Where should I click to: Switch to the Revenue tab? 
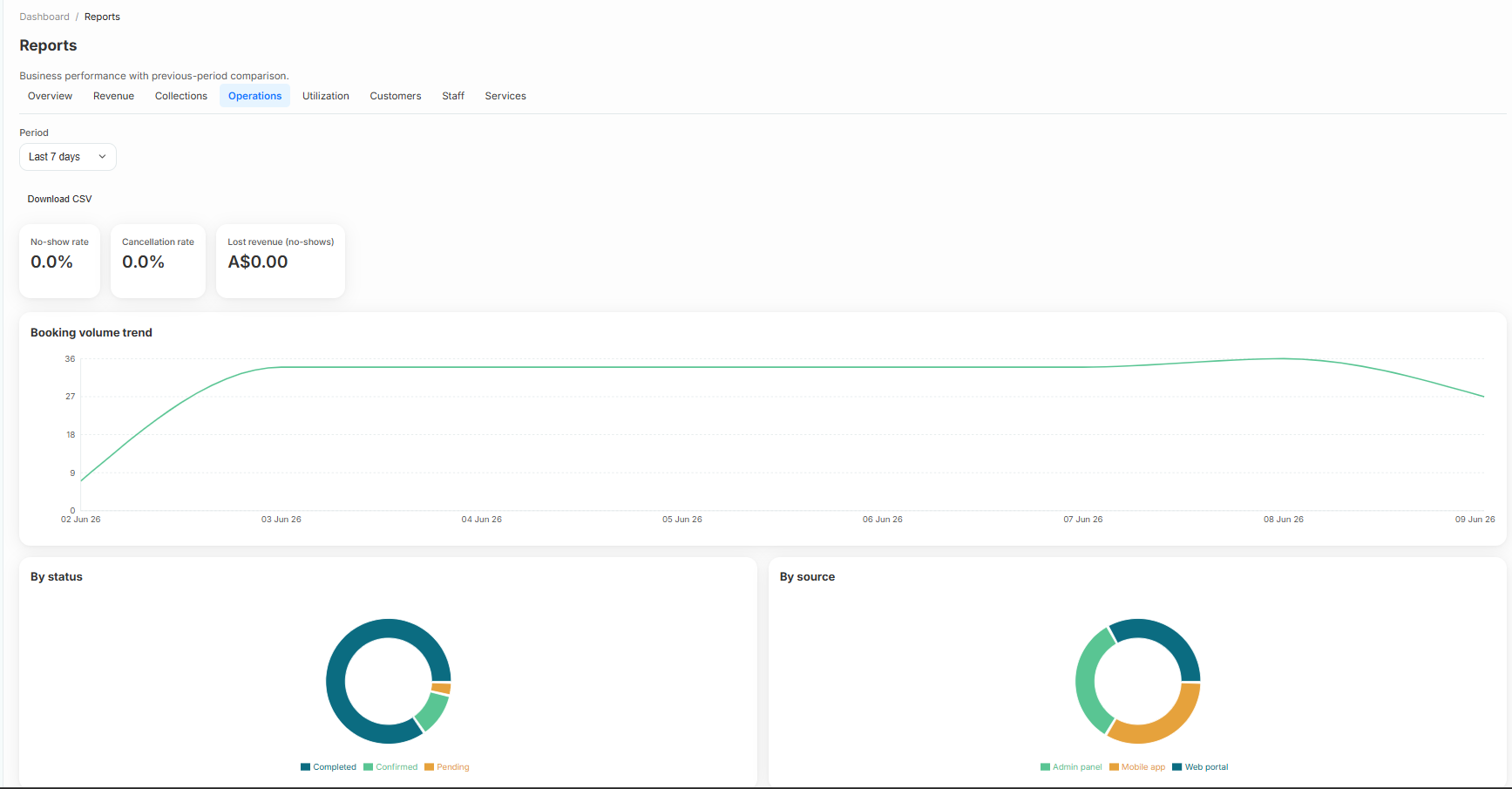tap(113, 96)
